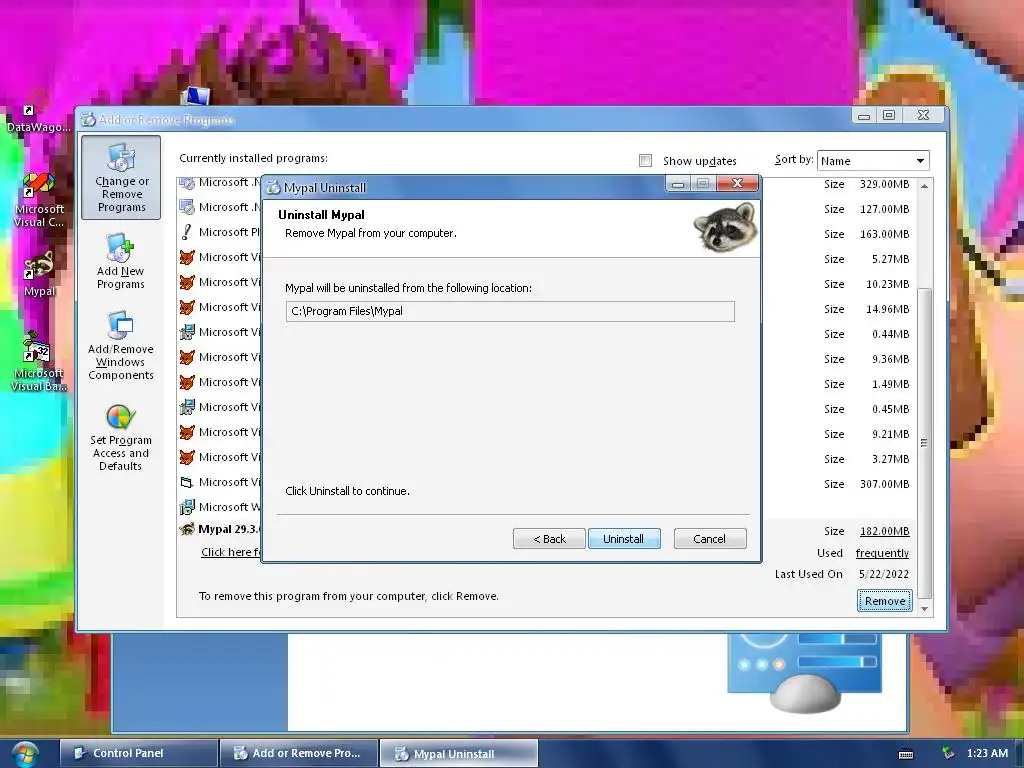Open the Sort by Name dropdown
The height and width of the screenshot is (768, 1024).
point(872,161)
